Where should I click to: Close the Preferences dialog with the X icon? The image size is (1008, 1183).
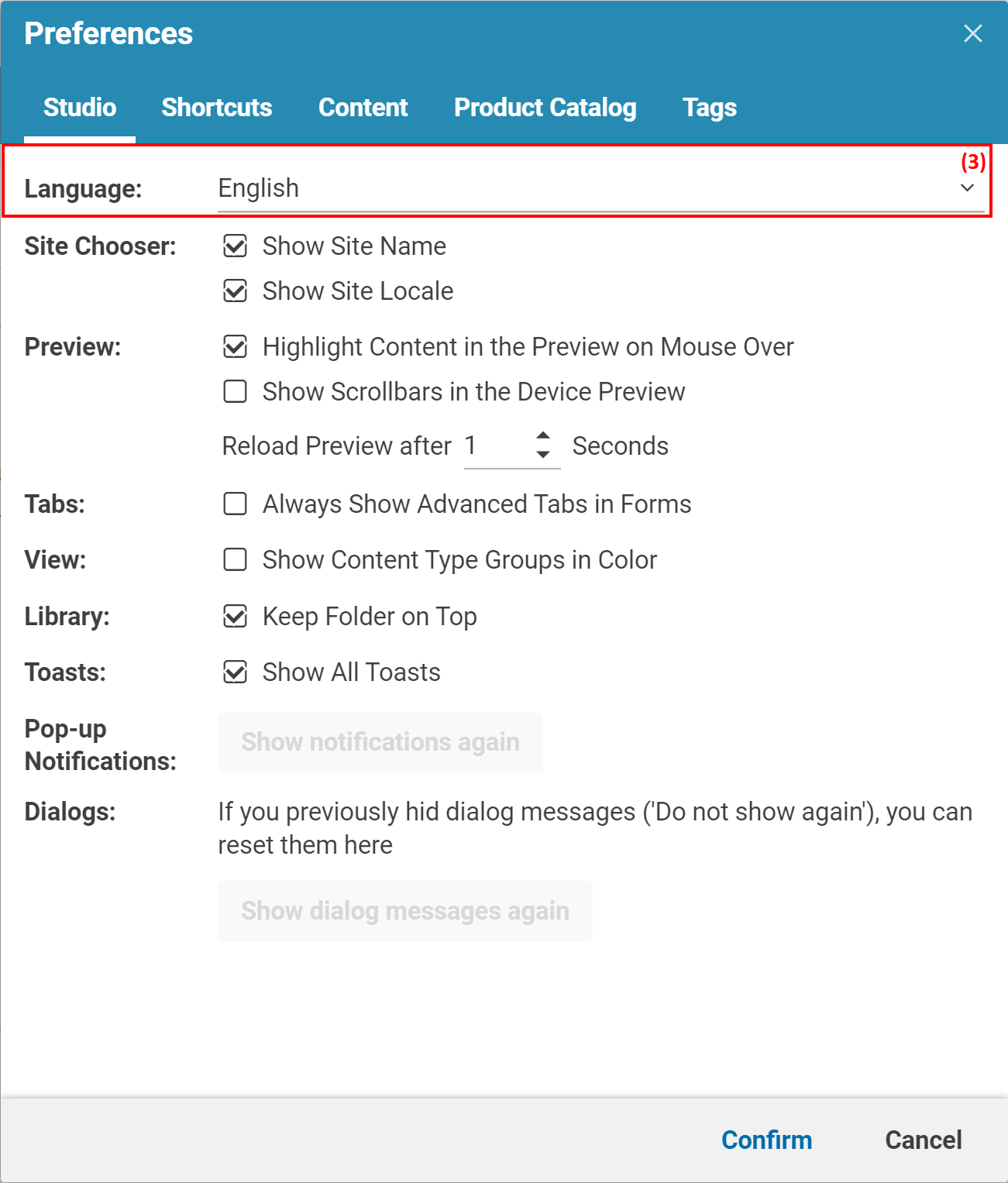point(972,33)
